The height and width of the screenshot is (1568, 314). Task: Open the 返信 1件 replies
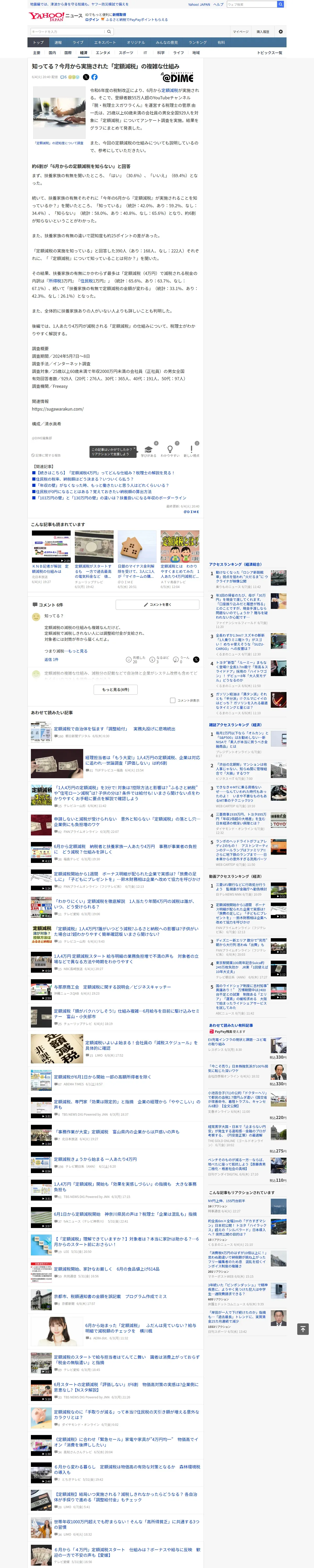point(51,660)
